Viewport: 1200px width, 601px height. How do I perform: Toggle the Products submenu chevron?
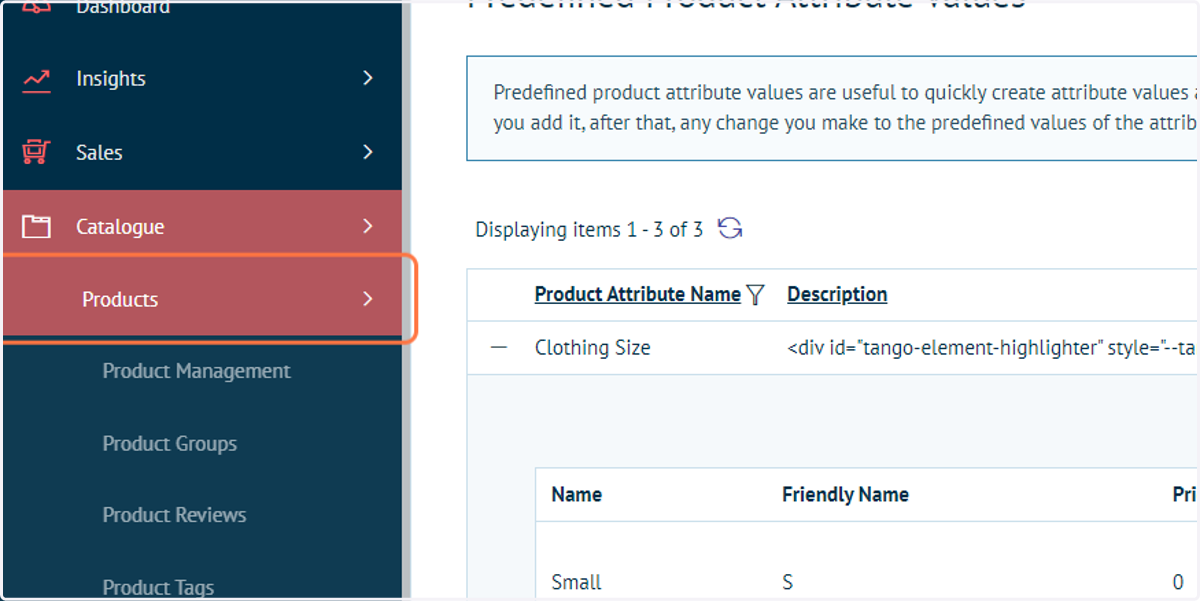(x=368, y=299)
